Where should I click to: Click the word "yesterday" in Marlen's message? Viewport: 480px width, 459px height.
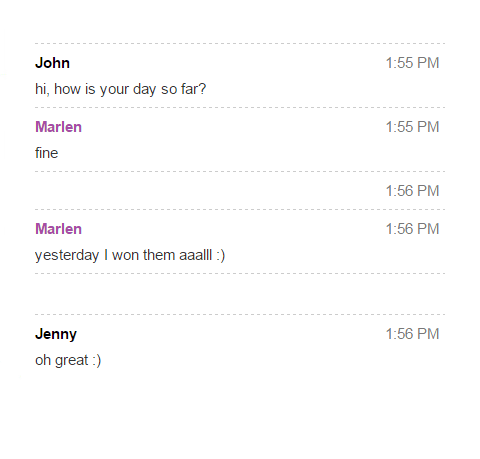point(67,256)
